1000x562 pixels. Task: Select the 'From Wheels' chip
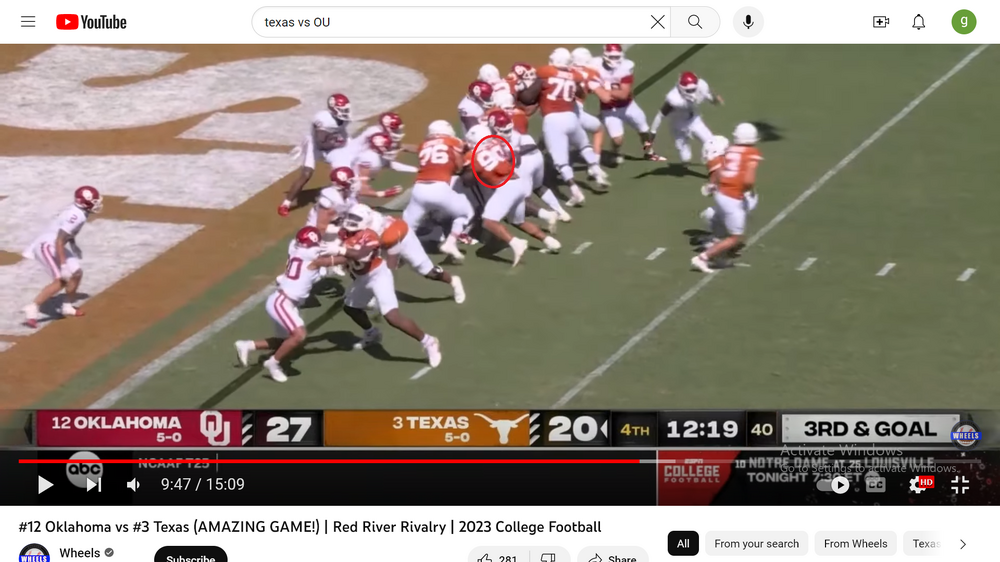[855, 544]
